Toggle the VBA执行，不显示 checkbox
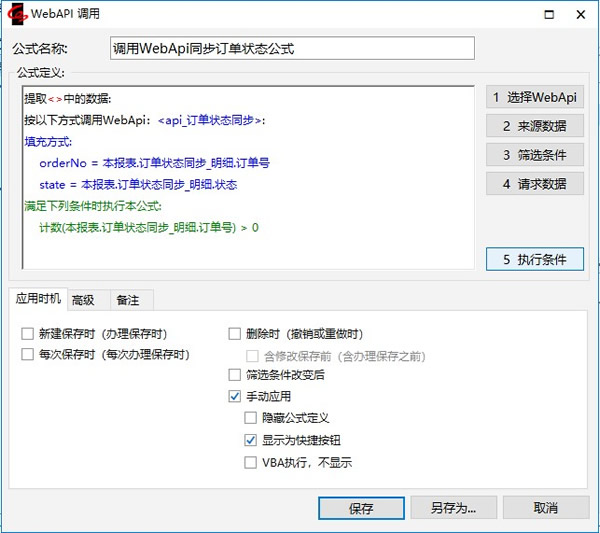This screenshot has height=533, width=600. (251, 462)
